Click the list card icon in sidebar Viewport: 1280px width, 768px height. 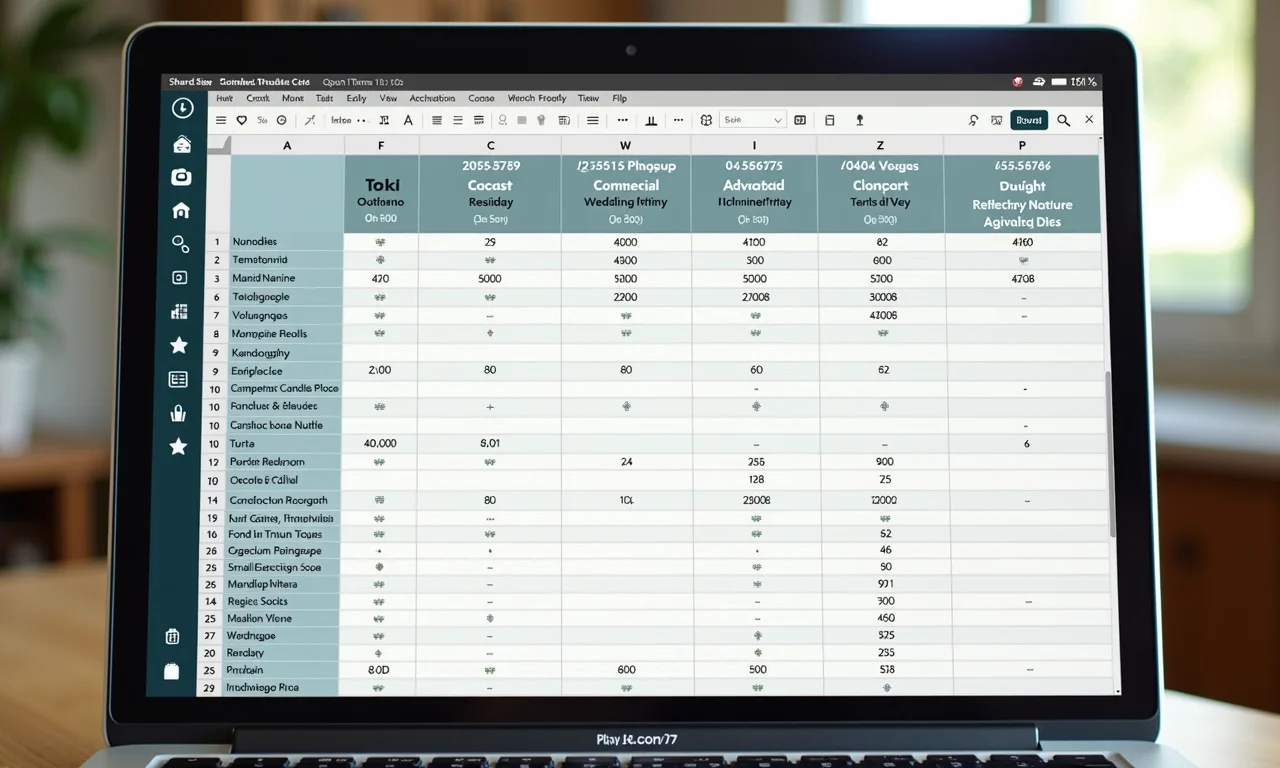[x=179, y=379]
